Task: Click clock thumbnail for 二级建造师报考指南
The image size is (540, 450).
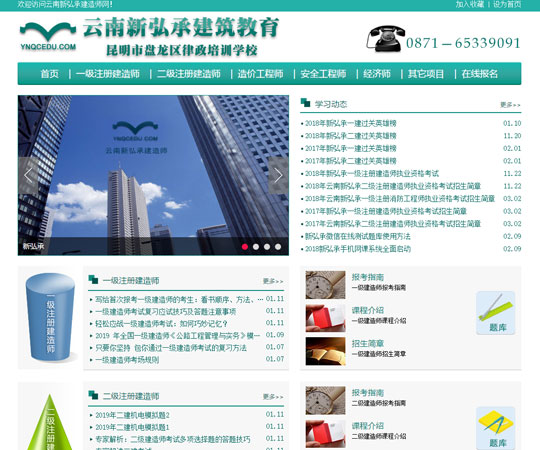Action: (x=325, y=400)
